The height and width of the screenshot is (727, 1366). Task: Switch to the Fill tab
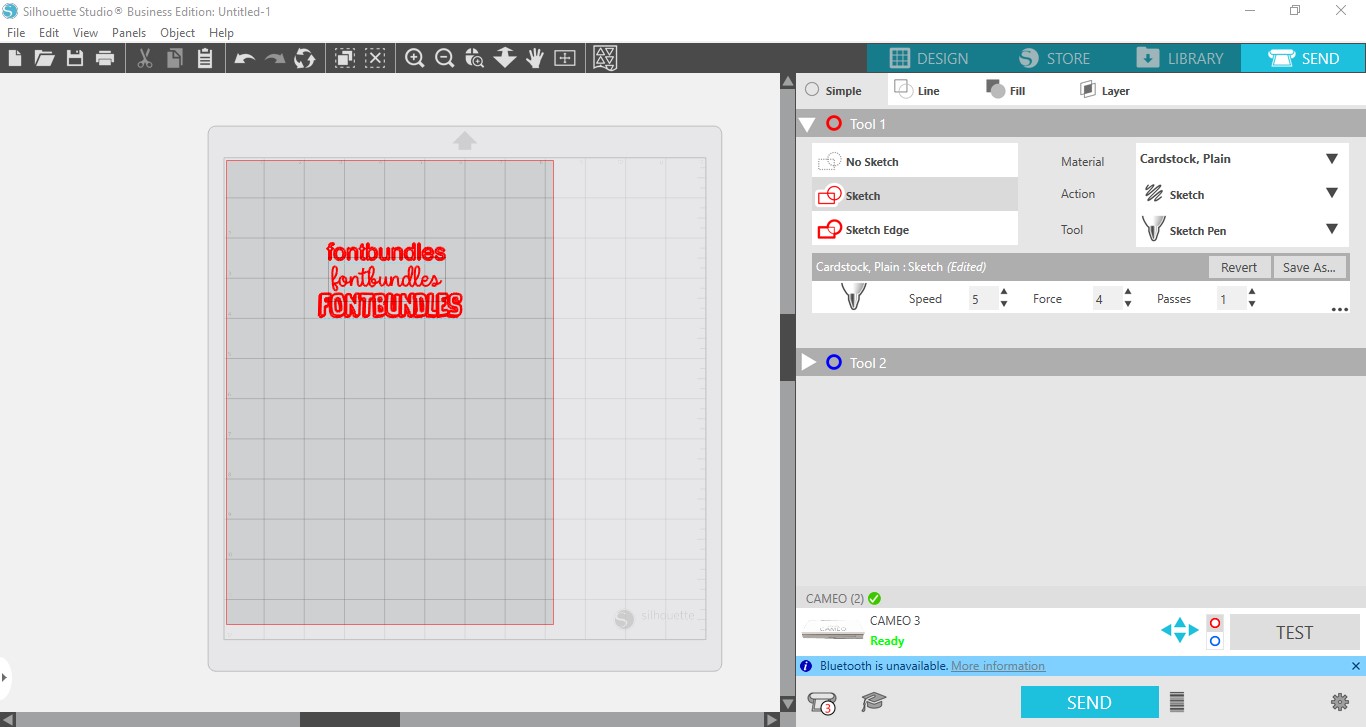point(1006,90)
